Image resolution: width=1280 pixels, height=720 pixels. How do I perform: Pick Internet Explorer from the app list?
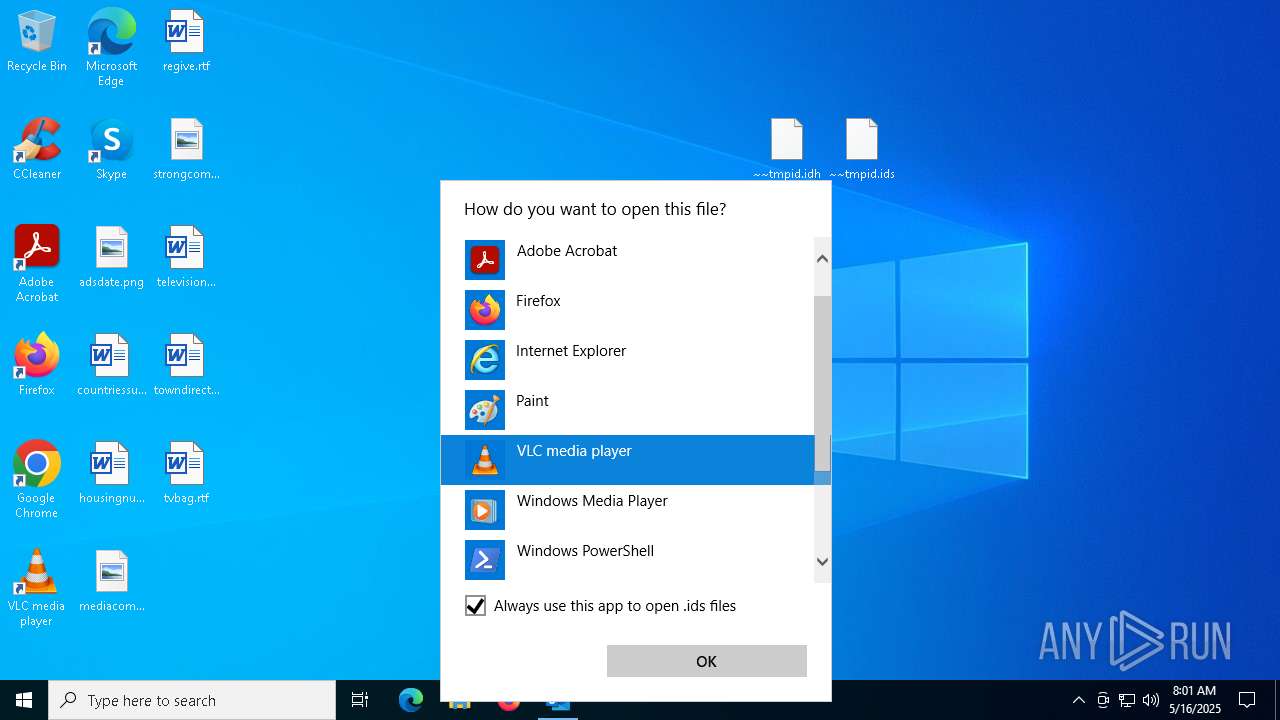[628, 360]
